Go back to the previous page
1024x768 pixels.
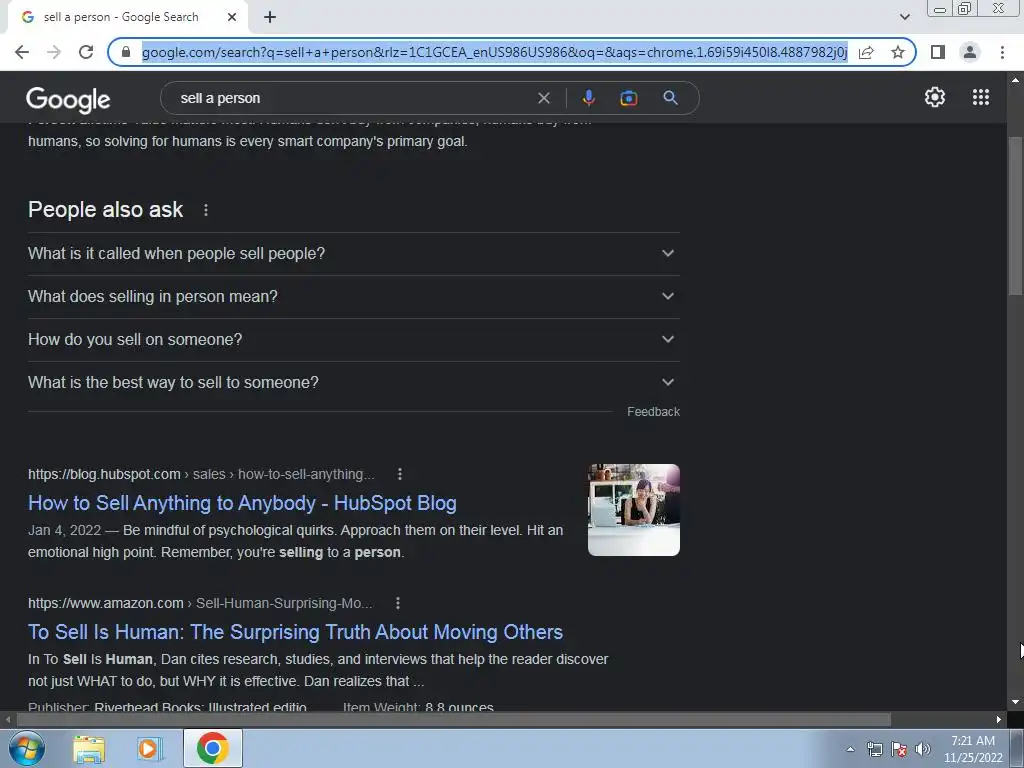[x=22, y=52]
